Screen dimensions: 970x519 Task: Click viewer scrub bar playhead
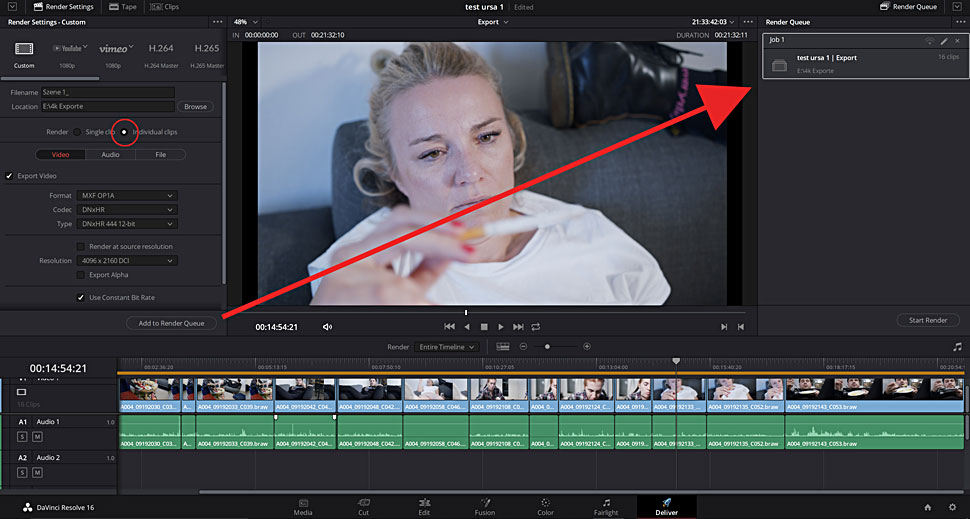point(466,313)
